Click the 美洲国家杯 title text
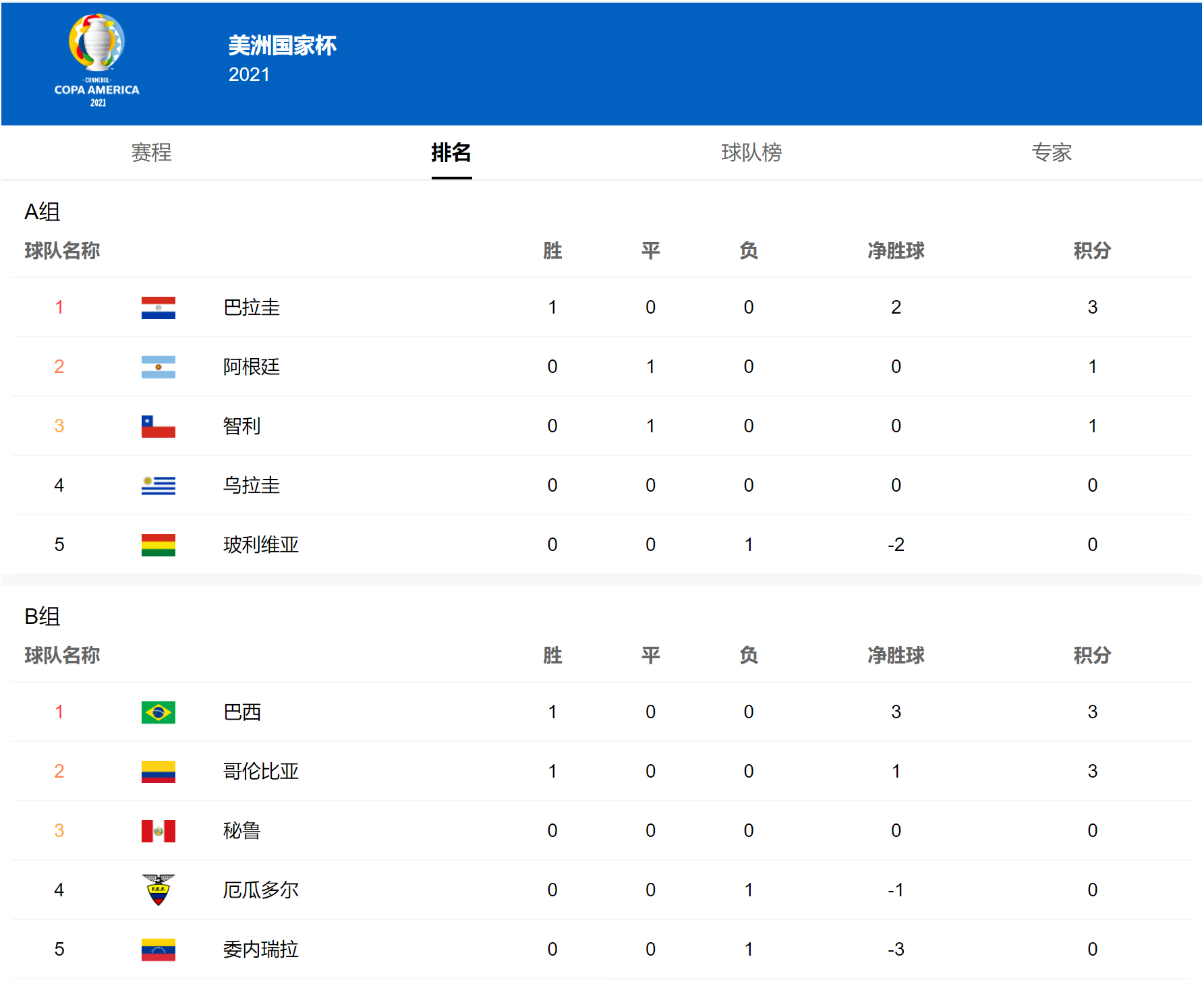The image size is (1204, 984). click(282, 46)
